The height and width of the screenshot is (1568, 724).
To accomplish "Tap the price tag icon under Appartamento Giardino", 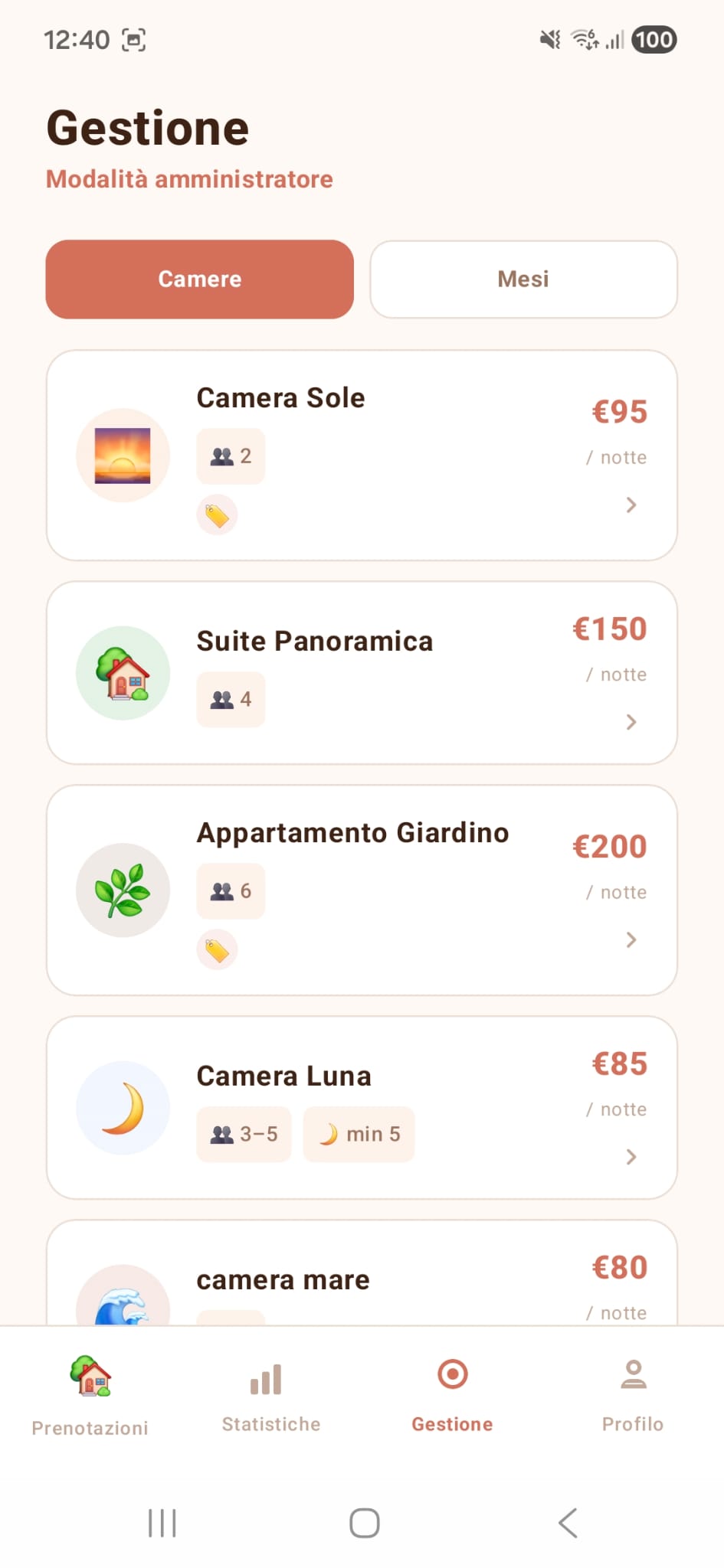I will pos(217,950).
